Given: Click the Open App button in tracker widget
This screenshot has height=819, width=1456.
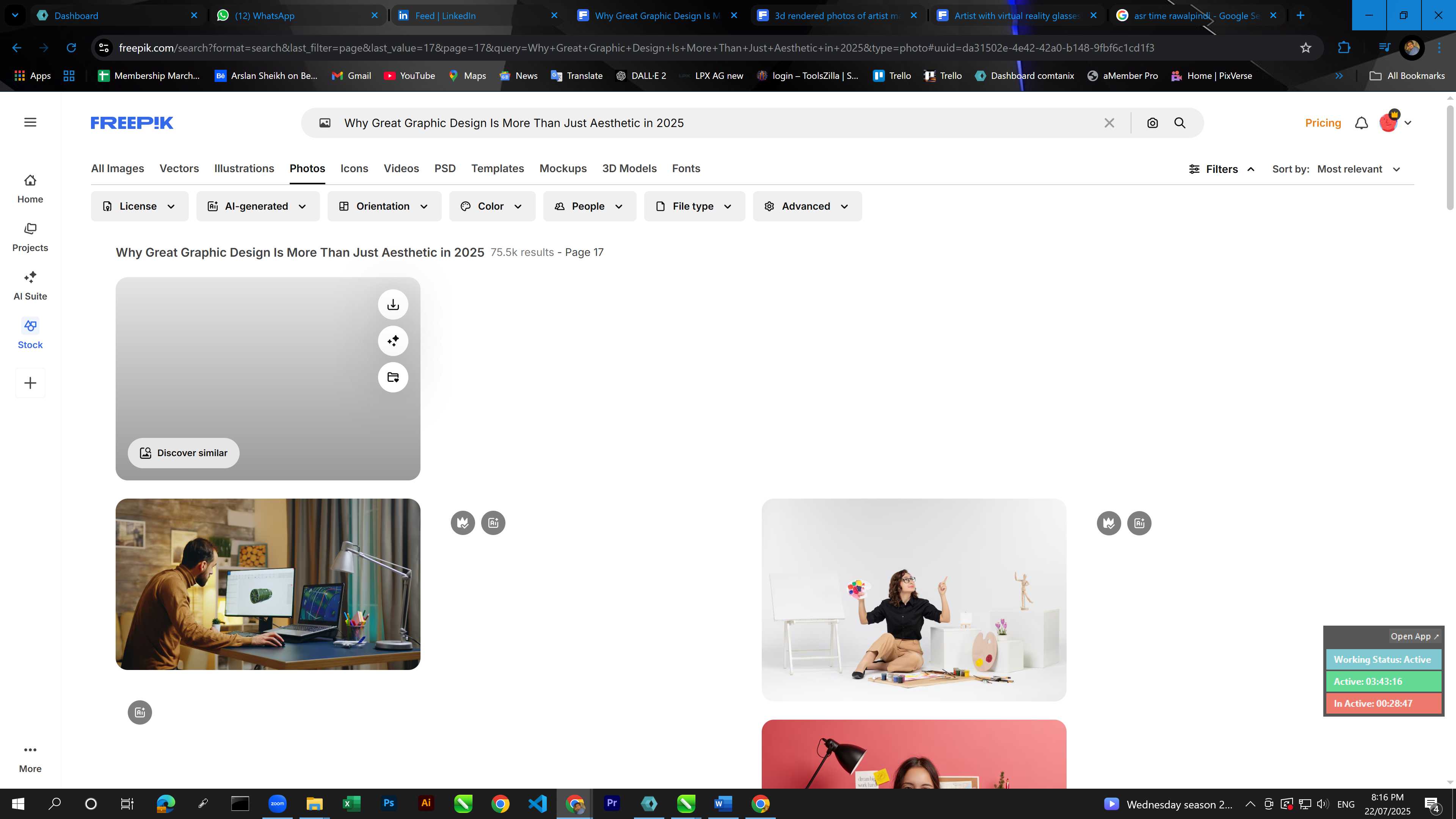Looking at the screenshot, I should coord(1415,636).
